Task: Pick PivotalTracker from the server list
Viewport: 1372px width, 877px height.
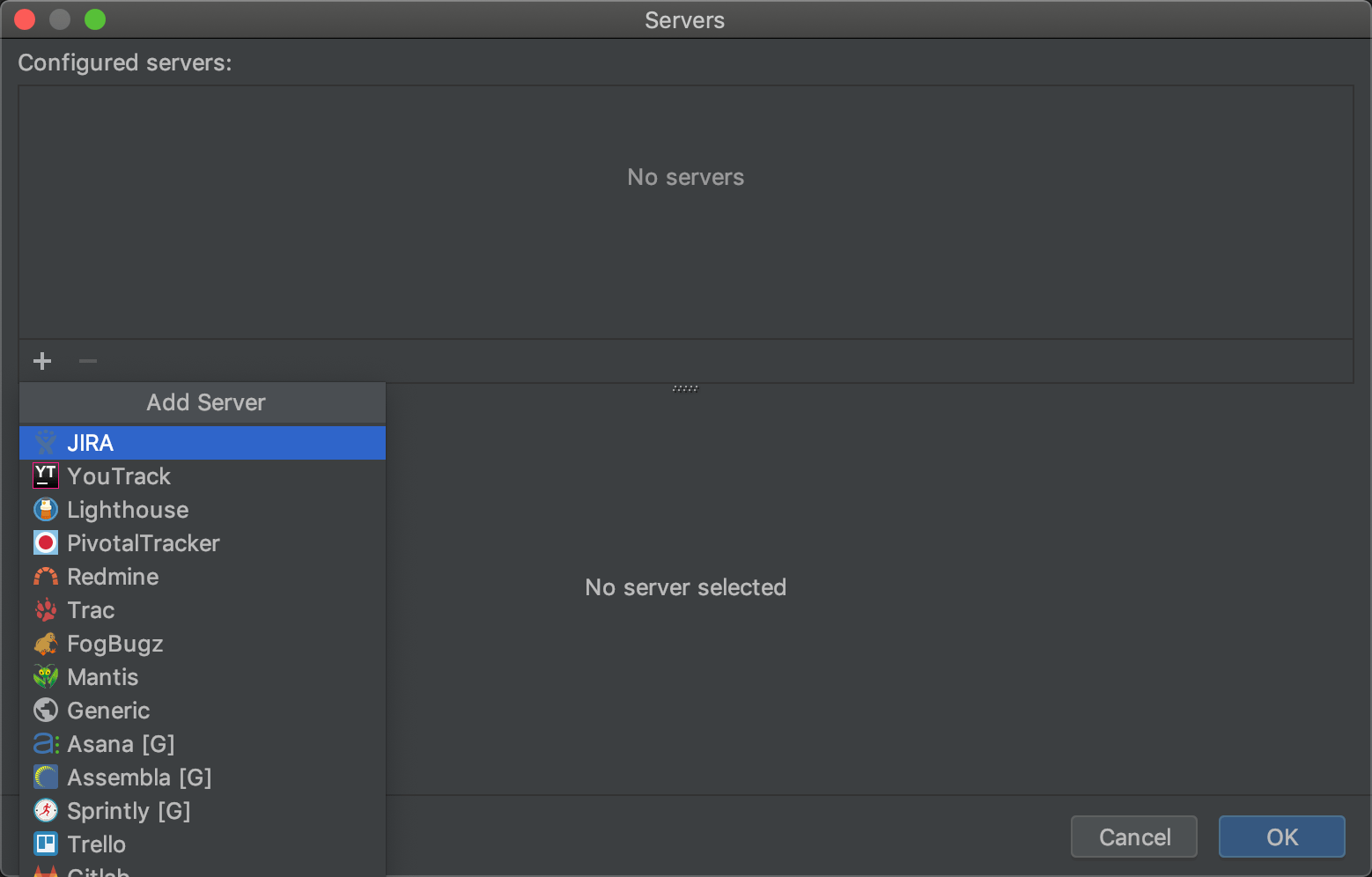Action: pos(144,543)
